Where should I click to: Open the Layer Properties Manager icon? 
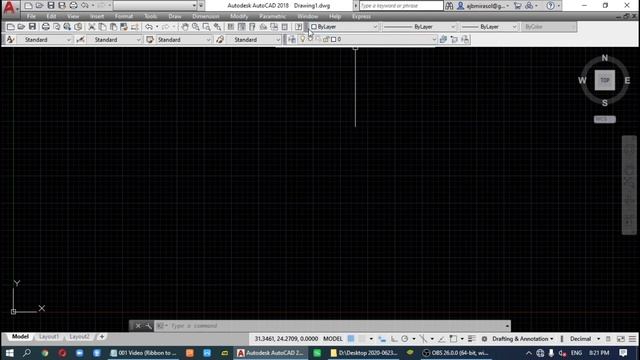(x=291, y=40)
